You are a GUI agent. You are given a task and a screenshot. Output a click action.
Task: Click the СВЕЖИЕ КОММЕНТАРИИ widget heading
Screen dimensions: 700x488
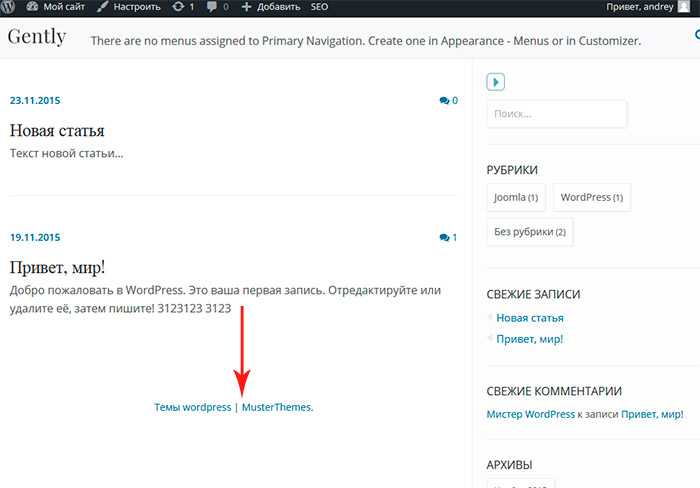(x=554, y=391)
